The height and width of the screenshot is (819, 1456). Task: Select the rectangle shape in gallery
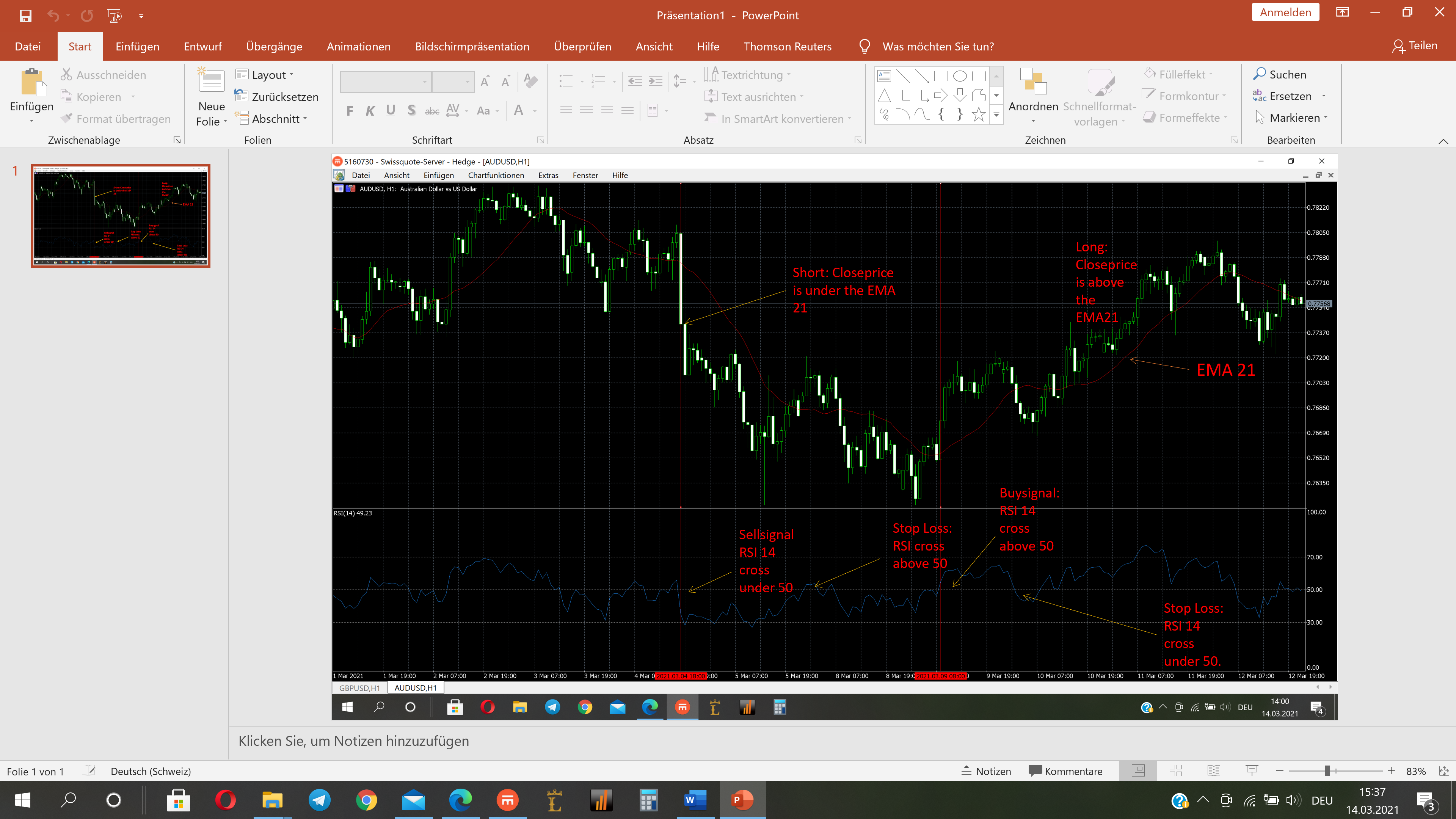(x=940, y=76)
